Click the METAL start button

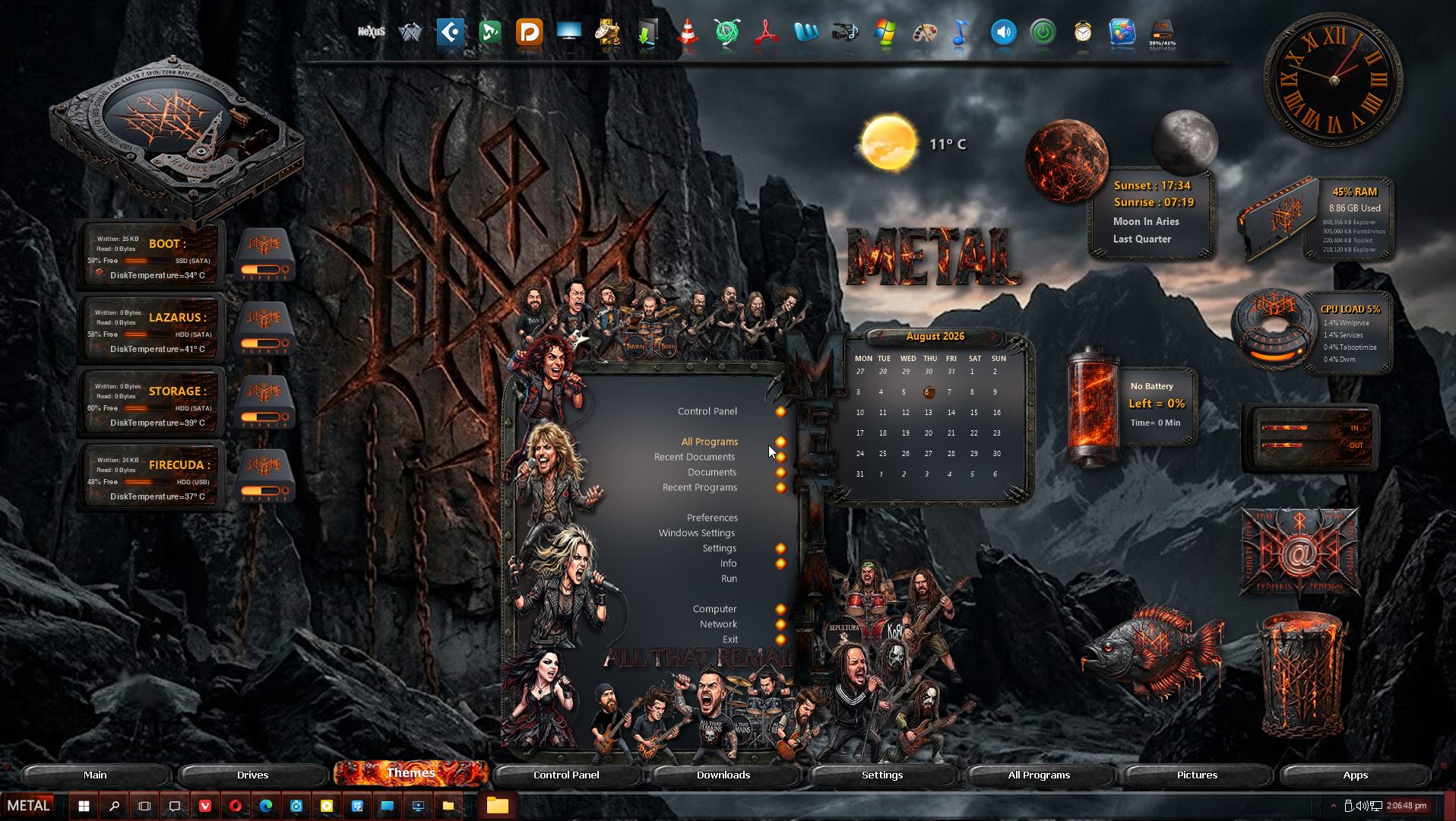[28, 806]
